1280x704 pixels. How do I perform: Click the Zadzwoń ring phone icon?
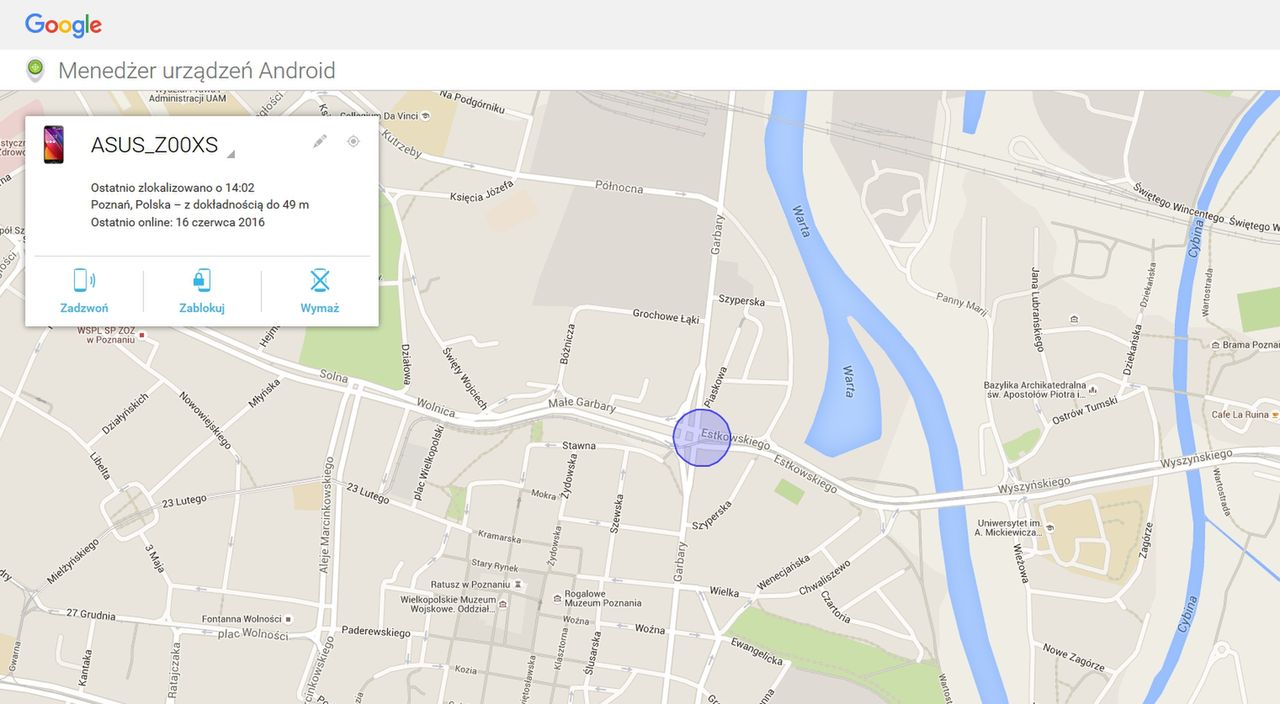[x=84, y=281]
